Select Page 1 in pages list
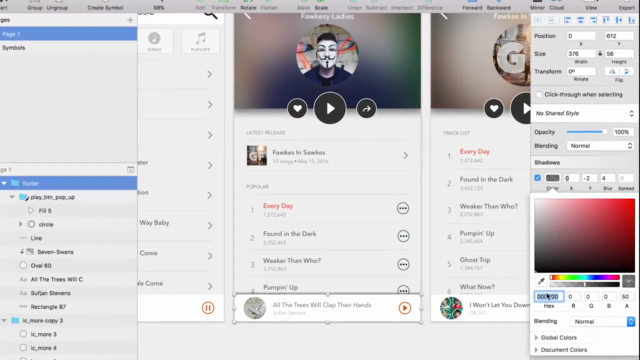The width and height of the screenshot is (640, 360). 68,34
